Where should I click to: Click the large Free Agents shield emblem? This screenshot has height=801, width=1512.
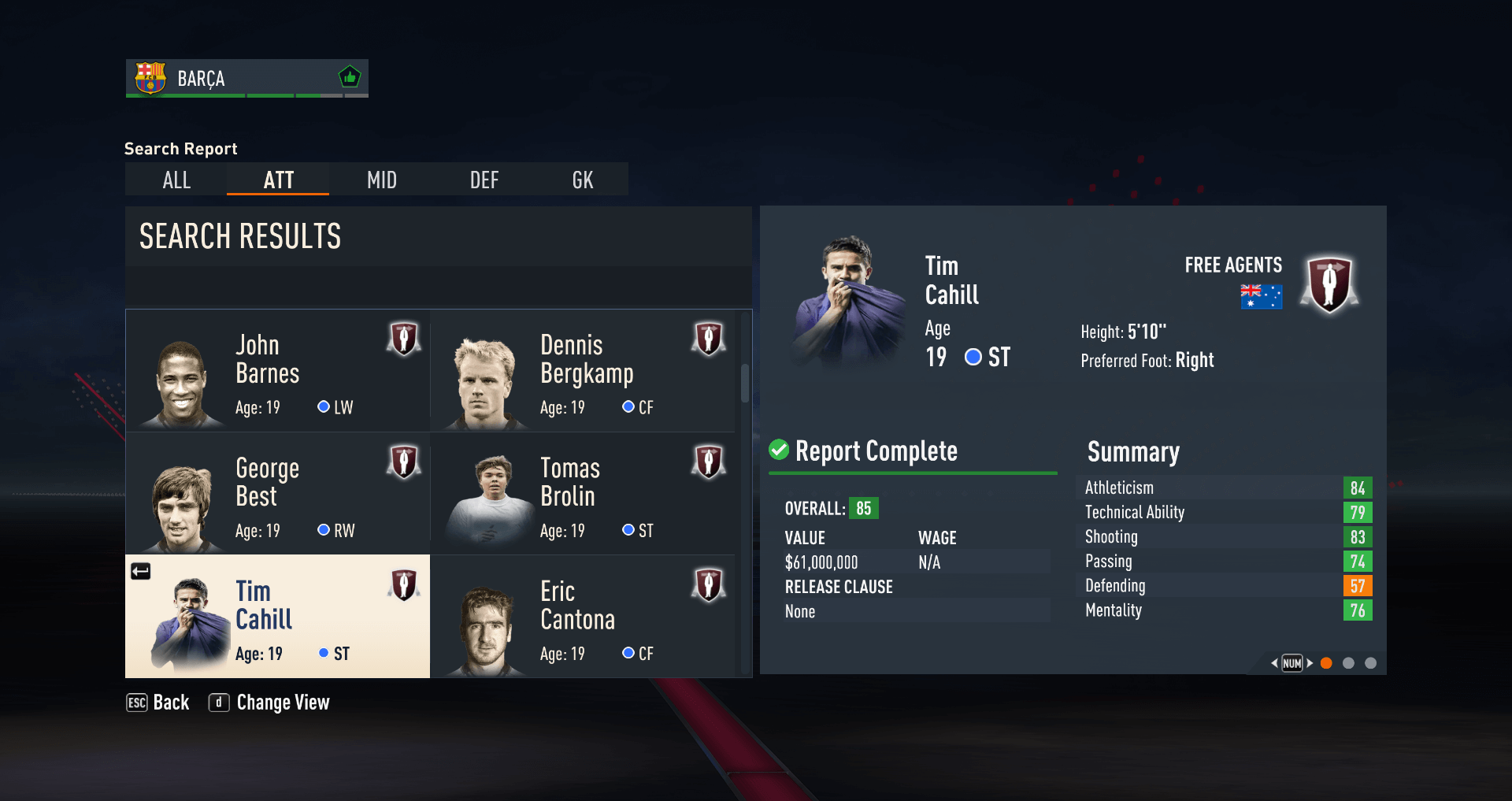1329,284
